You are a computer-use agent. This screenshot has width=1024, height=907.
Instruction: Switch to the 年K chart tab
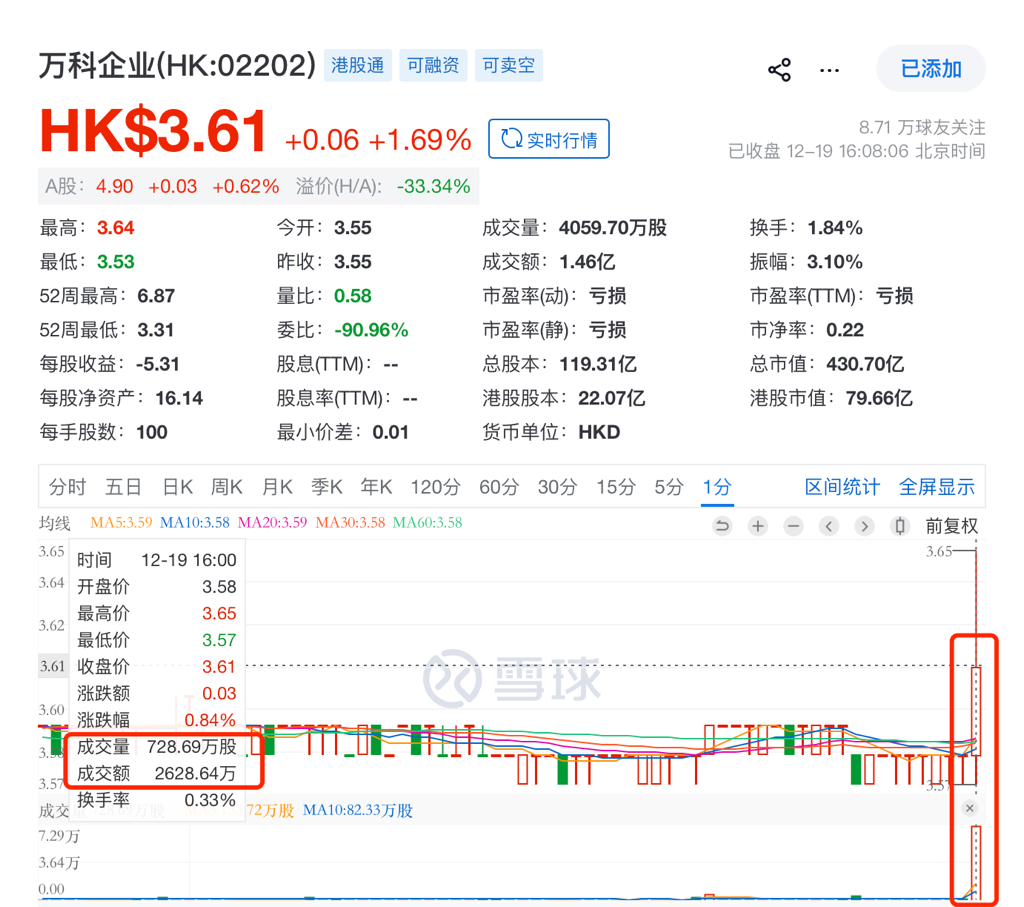(x=376, y=487)
